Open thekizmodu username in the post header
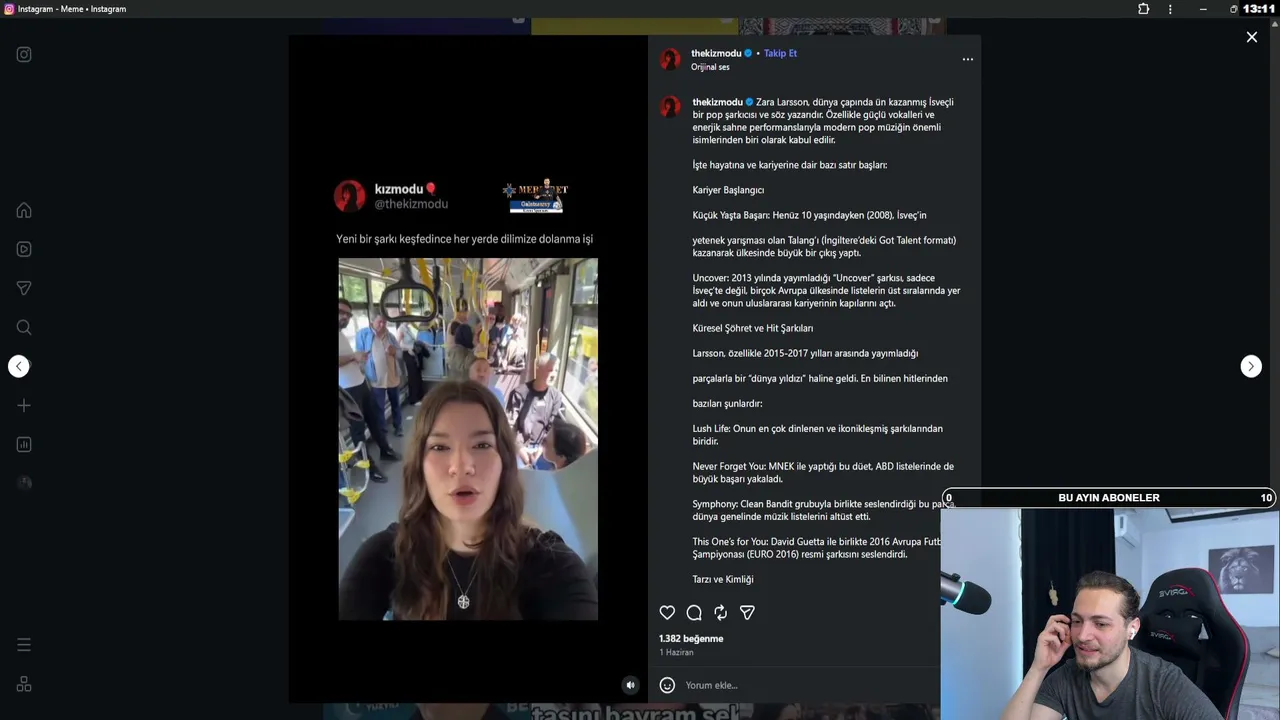 716,53
